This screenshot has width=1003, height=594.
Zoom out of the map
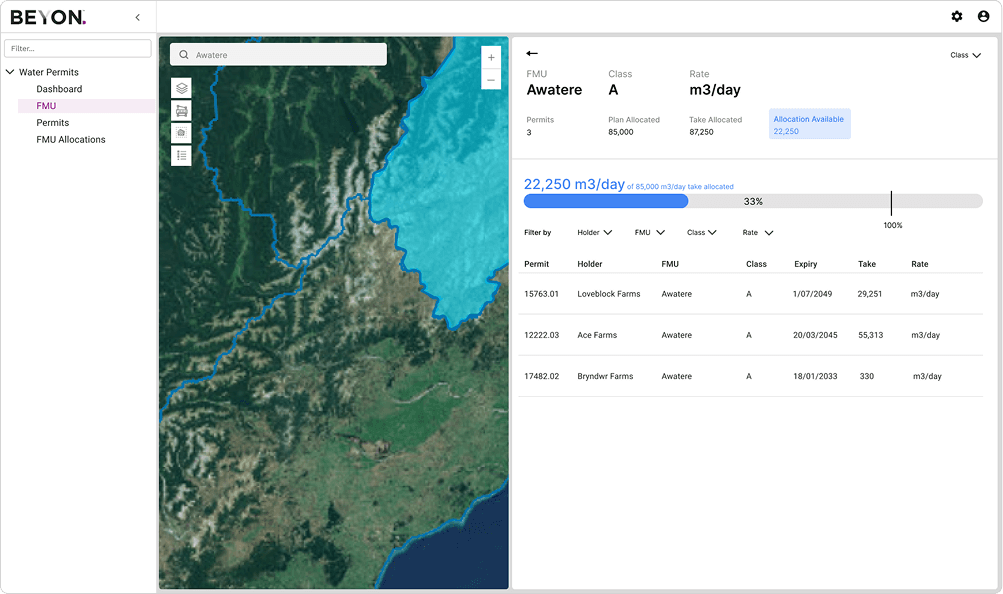coord(491,79)
